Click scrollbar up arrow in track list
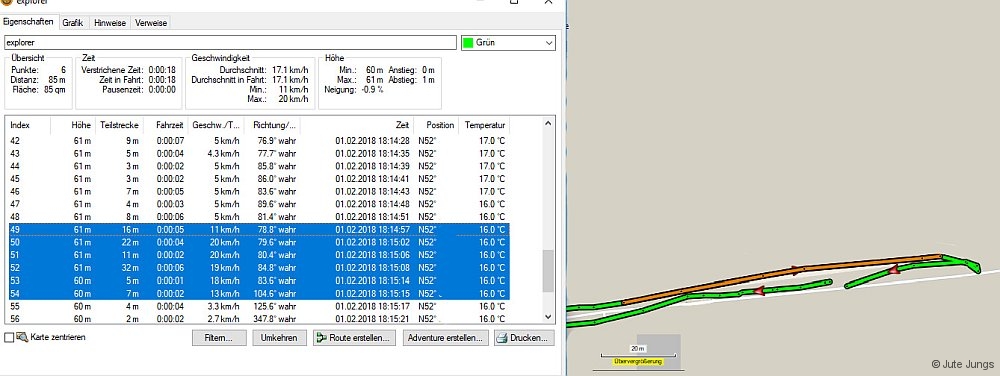 click(x=548, y=123)
